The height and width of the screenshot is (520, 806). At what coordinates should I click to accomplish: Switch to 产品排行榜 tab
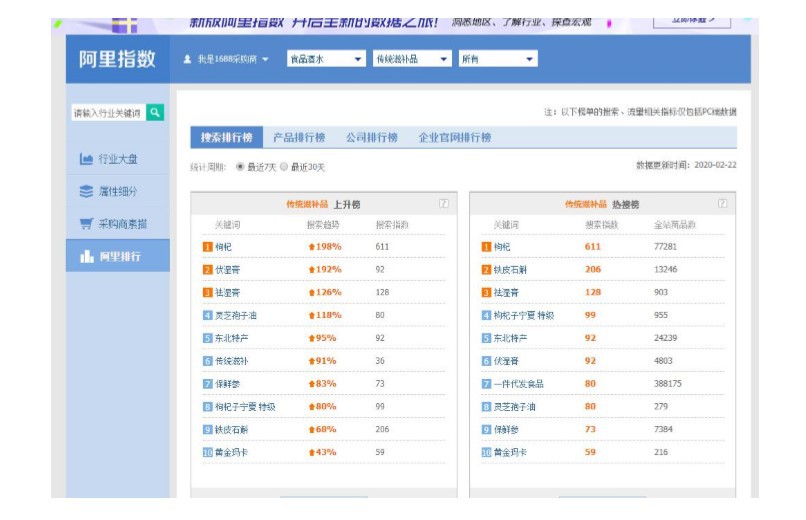pos(299,137)
